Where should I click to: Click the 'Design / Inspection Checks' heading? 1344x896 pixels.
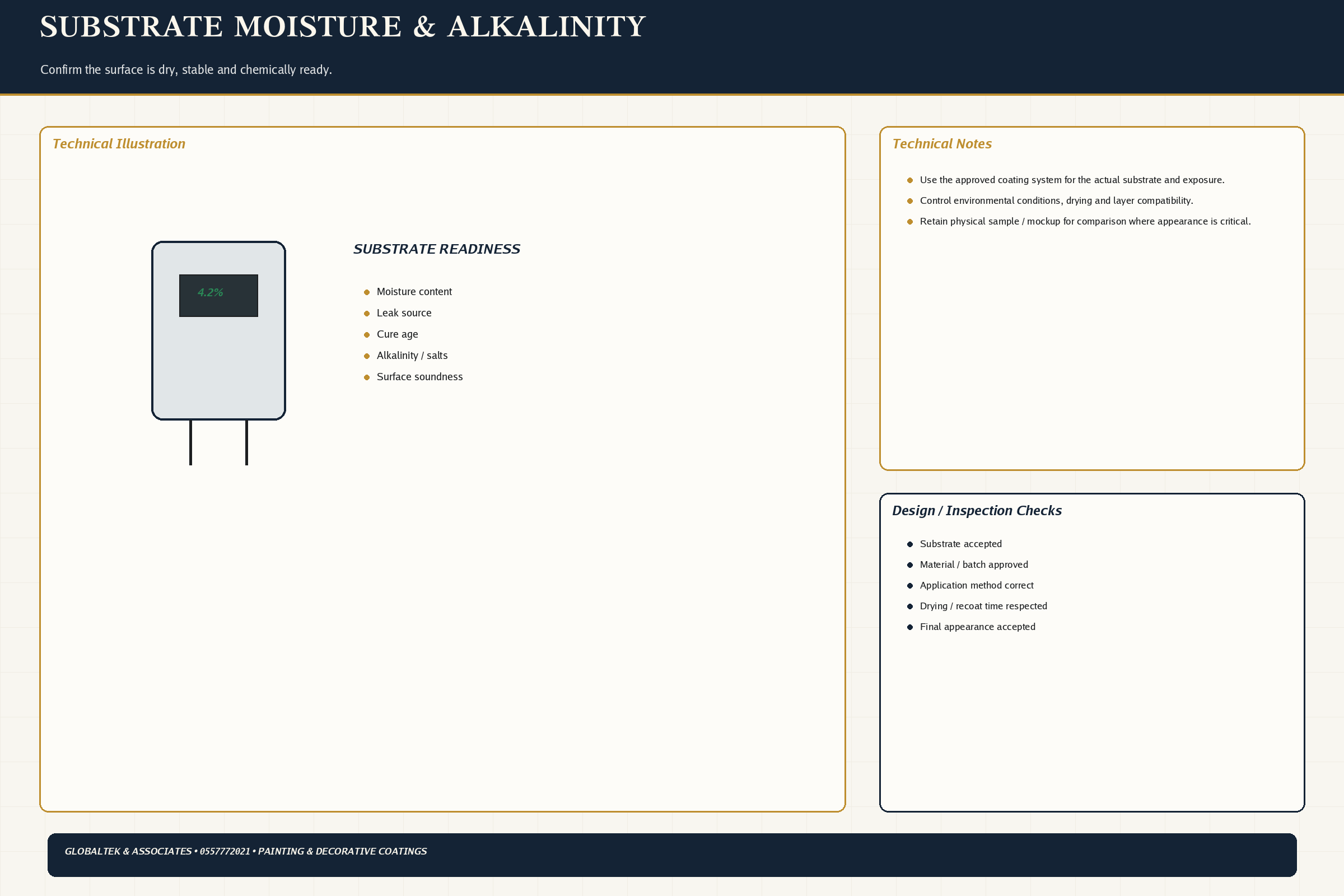977,511
